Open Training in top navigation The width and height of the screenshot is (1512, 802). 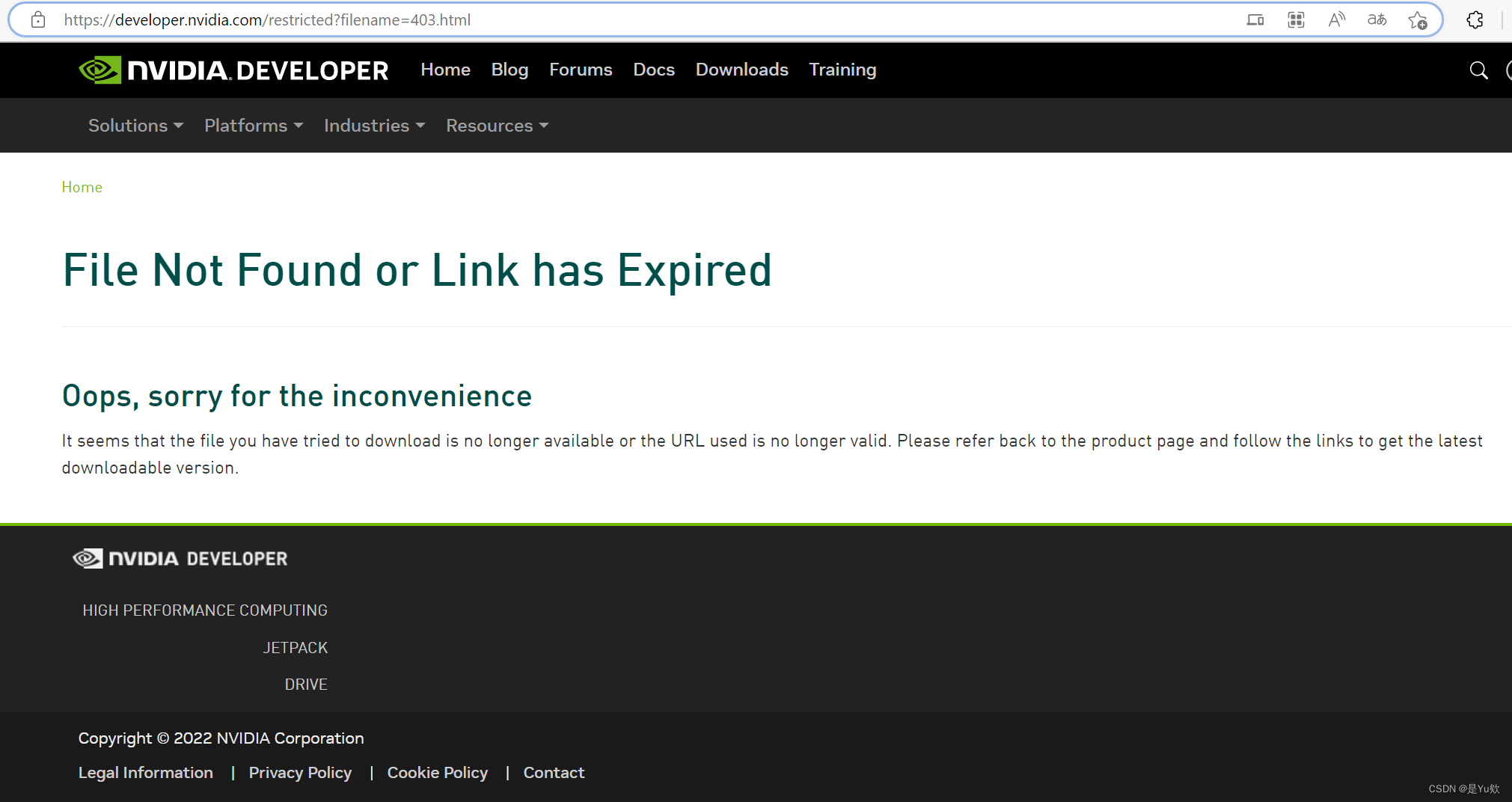[x=842, y=70]
